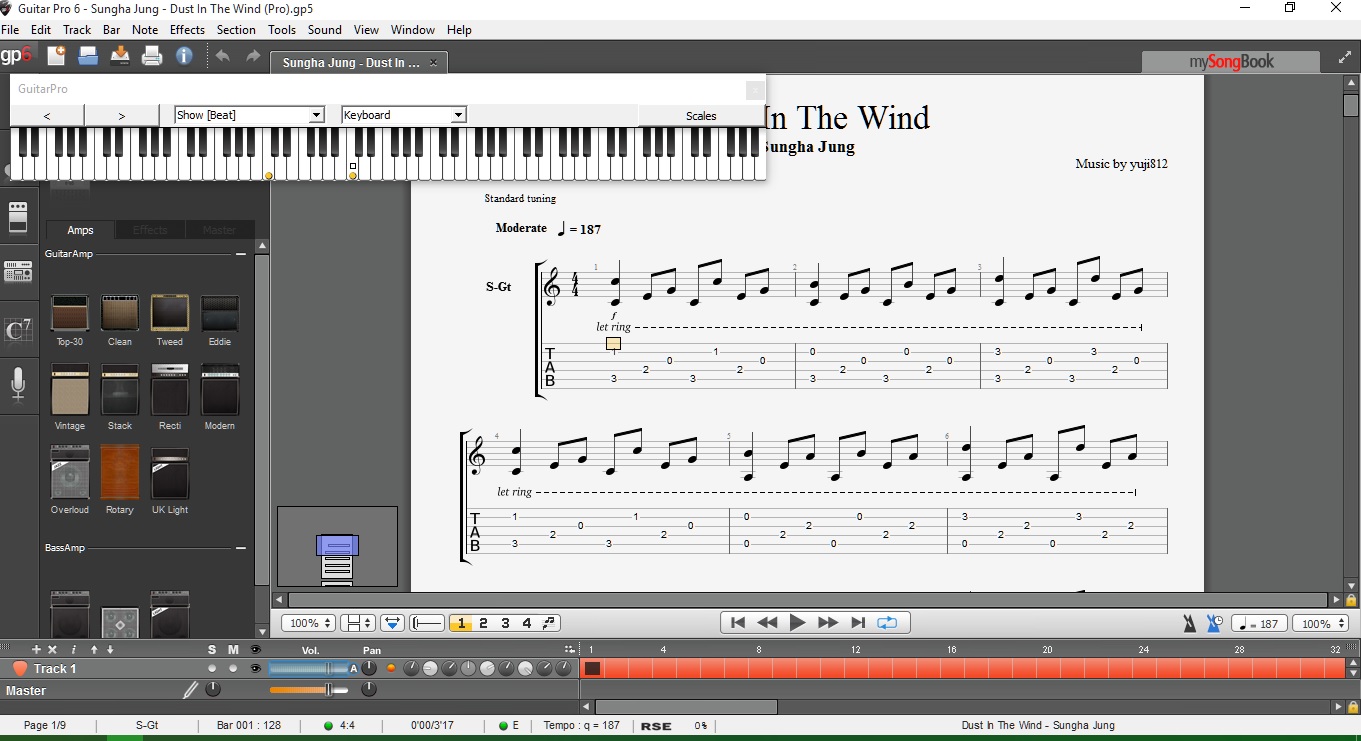Select the Recti guitar amp
The image size is (1361, 741).
[x=170, y=390]
